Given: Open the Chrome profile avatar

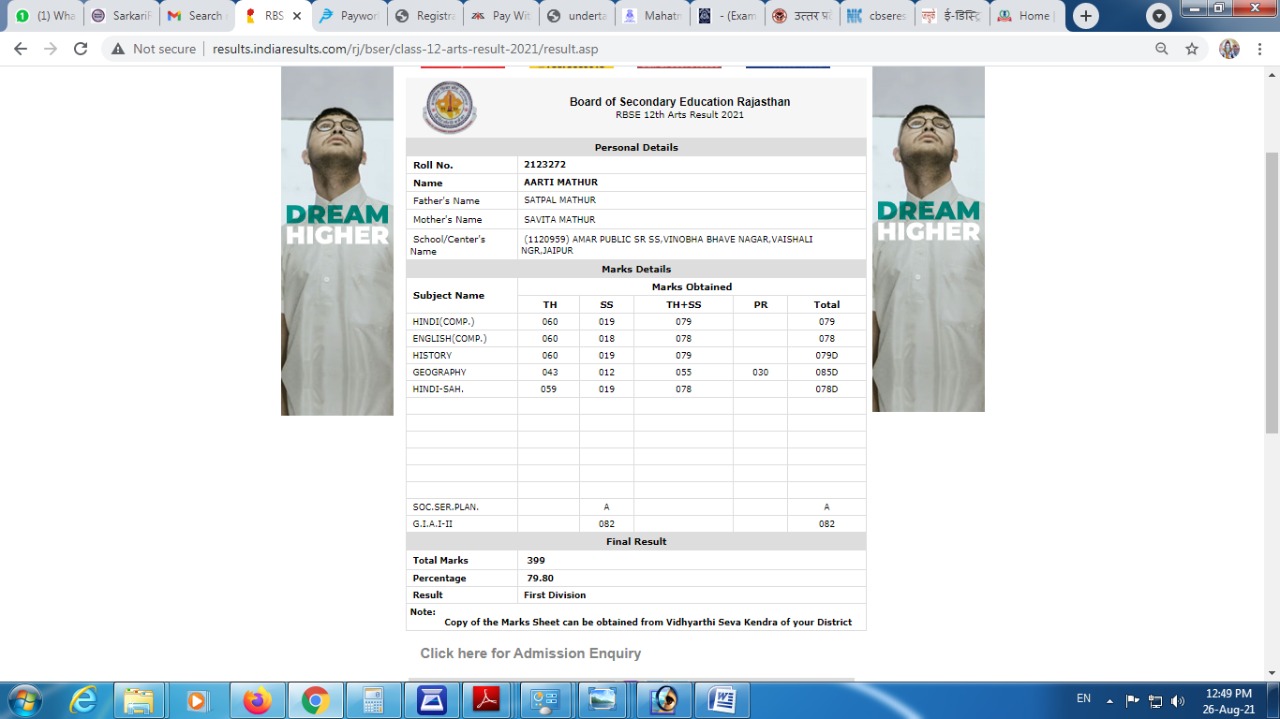Looking at the screenshot, I should click(1229, 48).
